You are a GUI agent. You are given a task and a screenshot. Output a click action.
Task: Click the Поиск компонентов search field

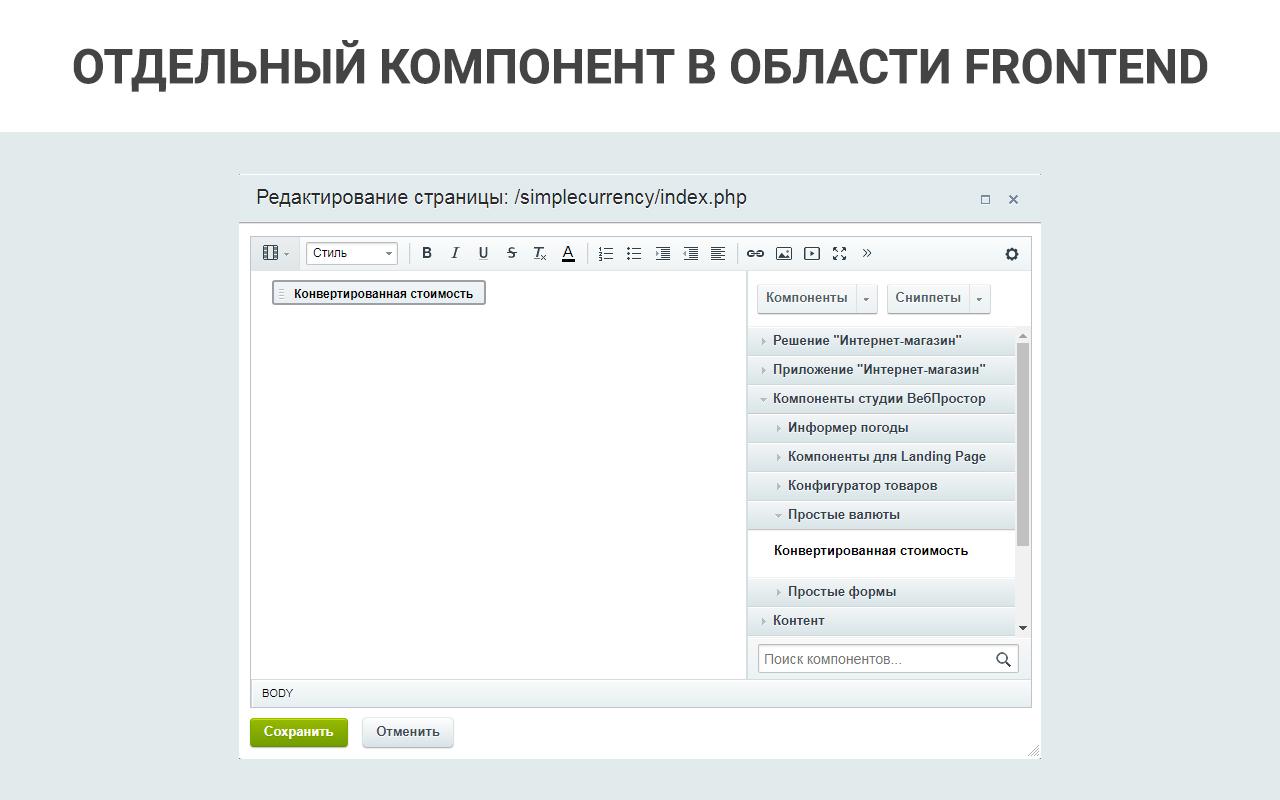click(875, 659)
